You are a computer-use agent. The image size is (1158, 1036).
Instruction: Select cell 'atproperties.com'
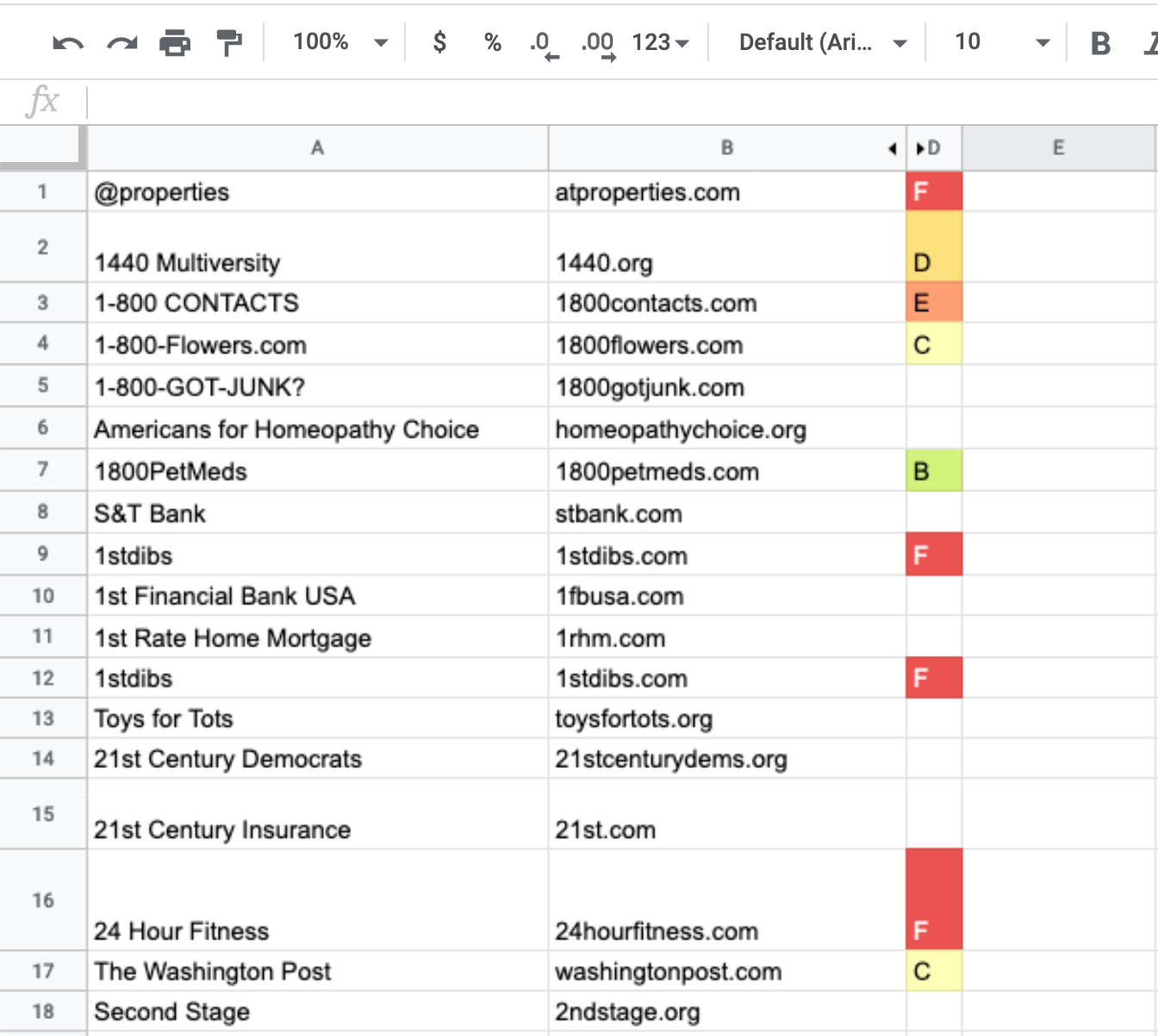tap(727, 191)
